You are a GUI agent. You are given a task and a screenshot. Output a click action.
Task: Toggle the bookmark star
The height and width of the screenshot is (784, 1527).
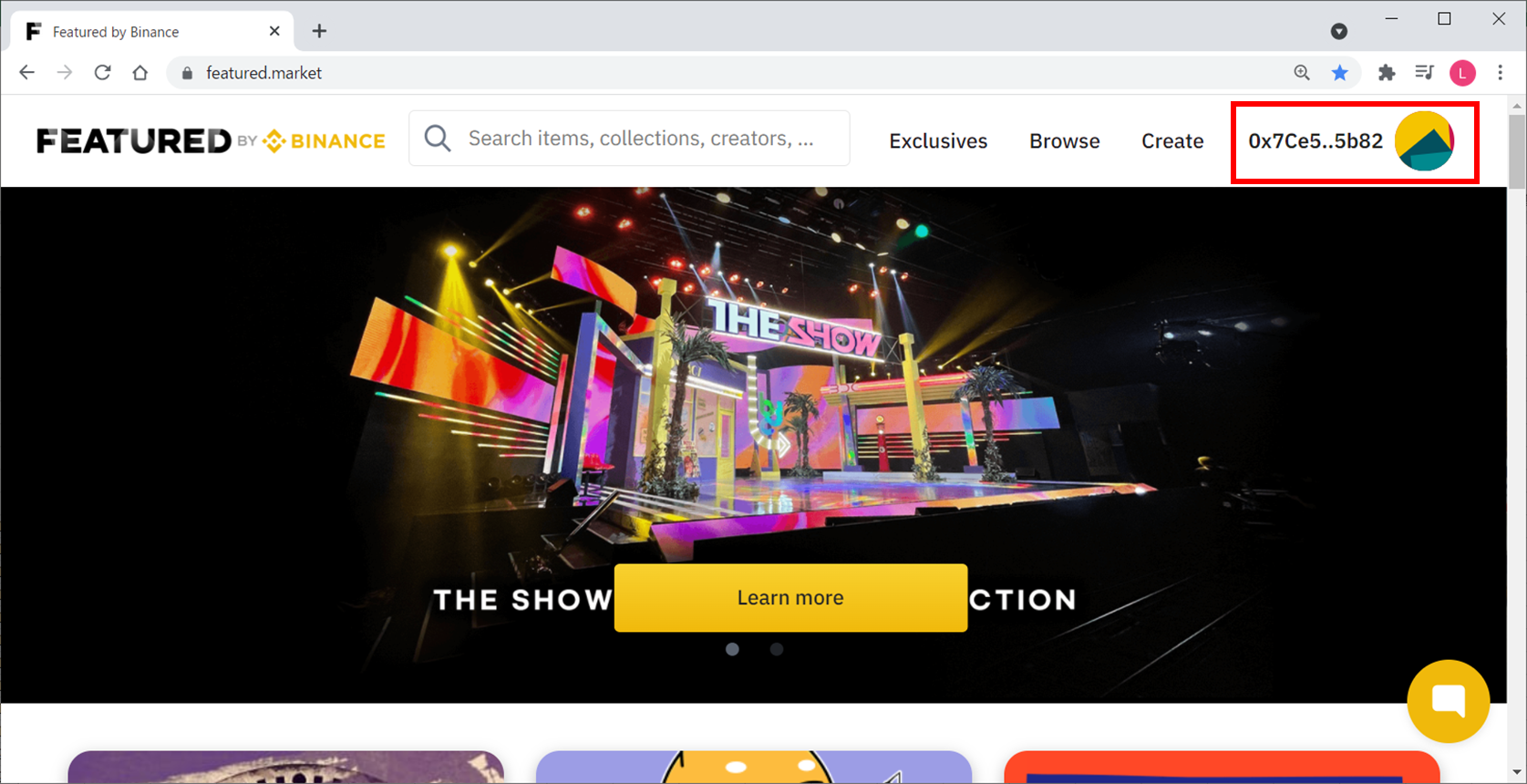(x=1339, y=73)
